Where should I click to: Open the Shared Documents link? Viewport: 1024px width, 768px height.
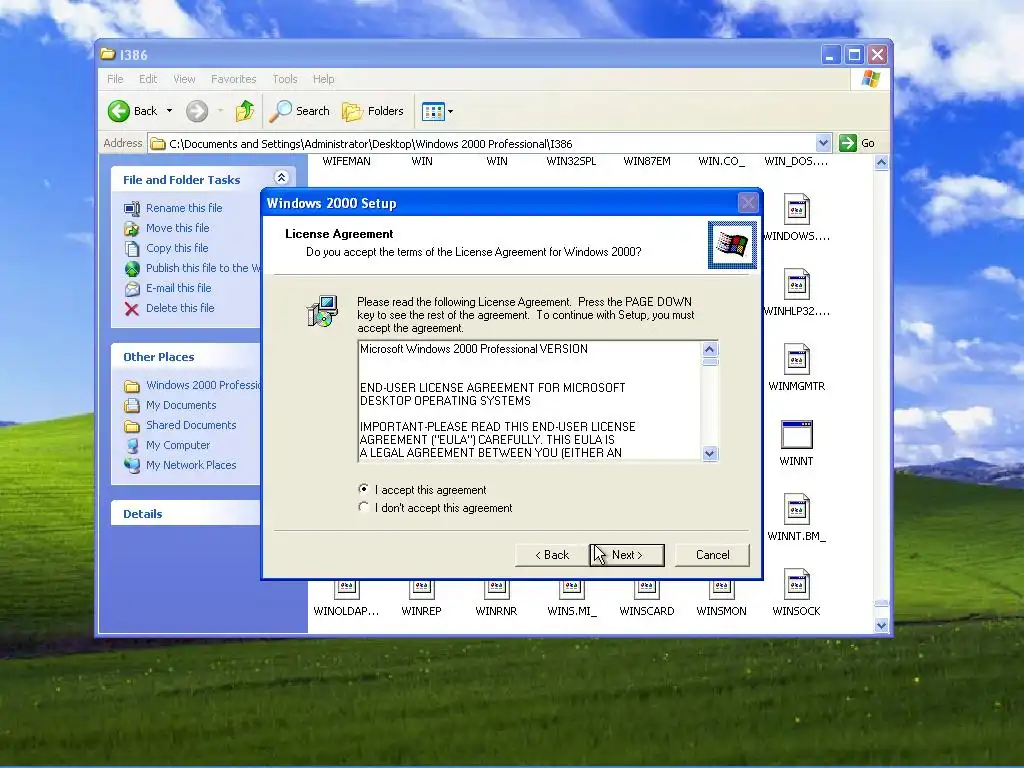click(x=191, y=425)
